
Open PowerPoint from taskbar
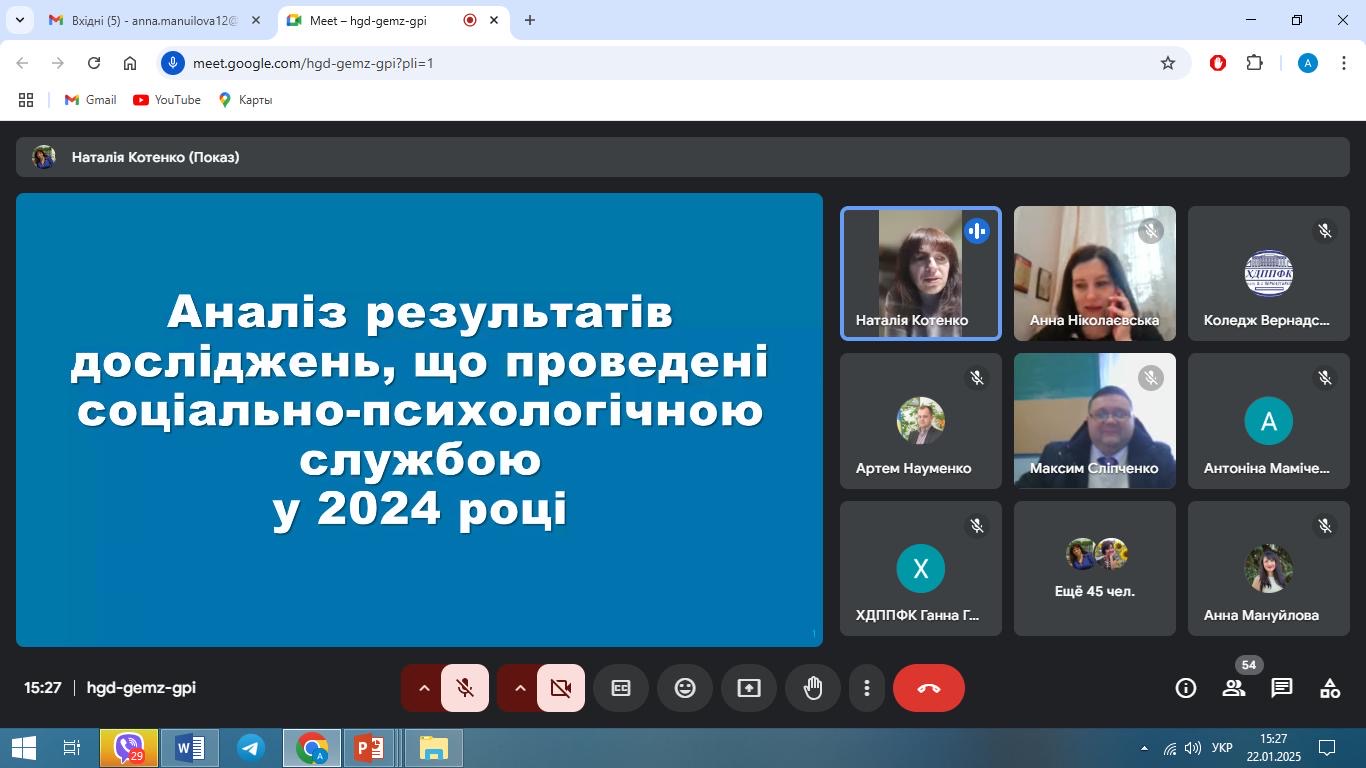click(x=369, y=748)
